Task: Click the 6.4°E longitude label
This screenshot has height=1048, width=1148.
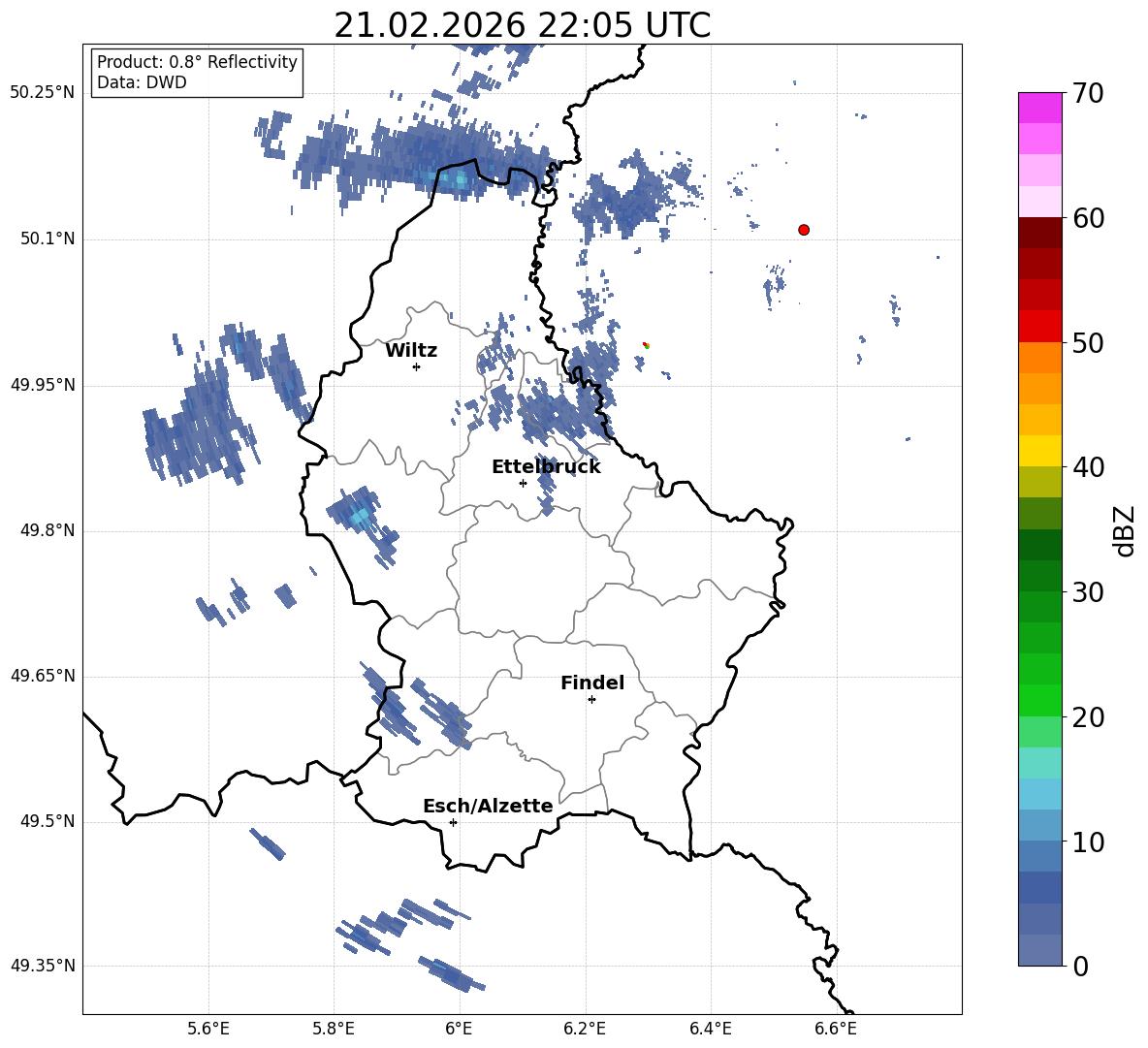Action: (710, 1029)
